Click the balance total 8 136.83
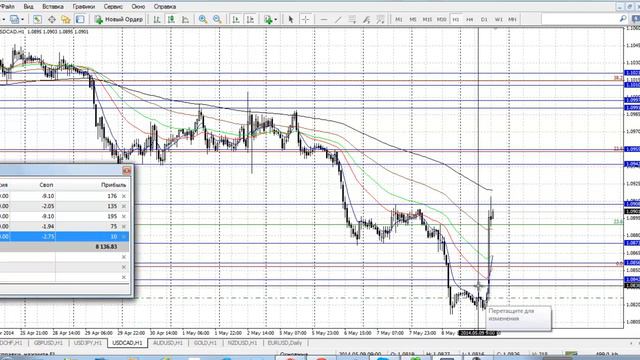Image resolution: width=640 pixels, height=360 pixels. click(107, 247)
